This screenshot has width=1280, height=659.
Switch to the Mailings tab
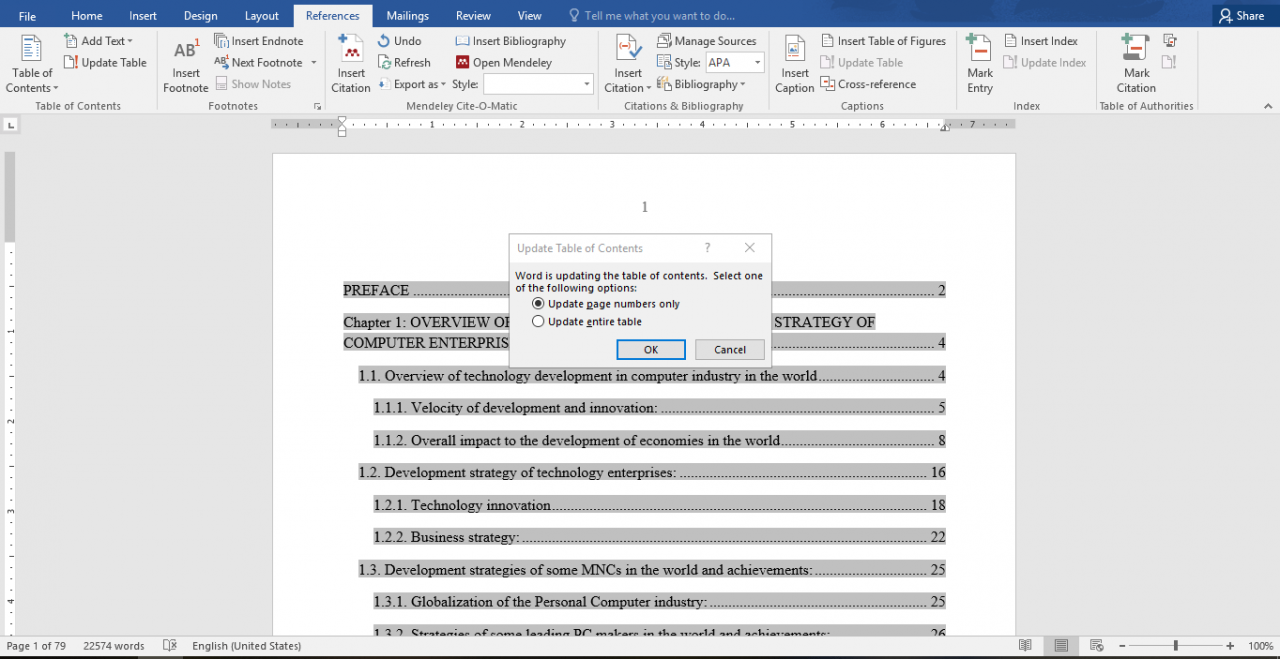pyautogui.click(x=408, y=16)
